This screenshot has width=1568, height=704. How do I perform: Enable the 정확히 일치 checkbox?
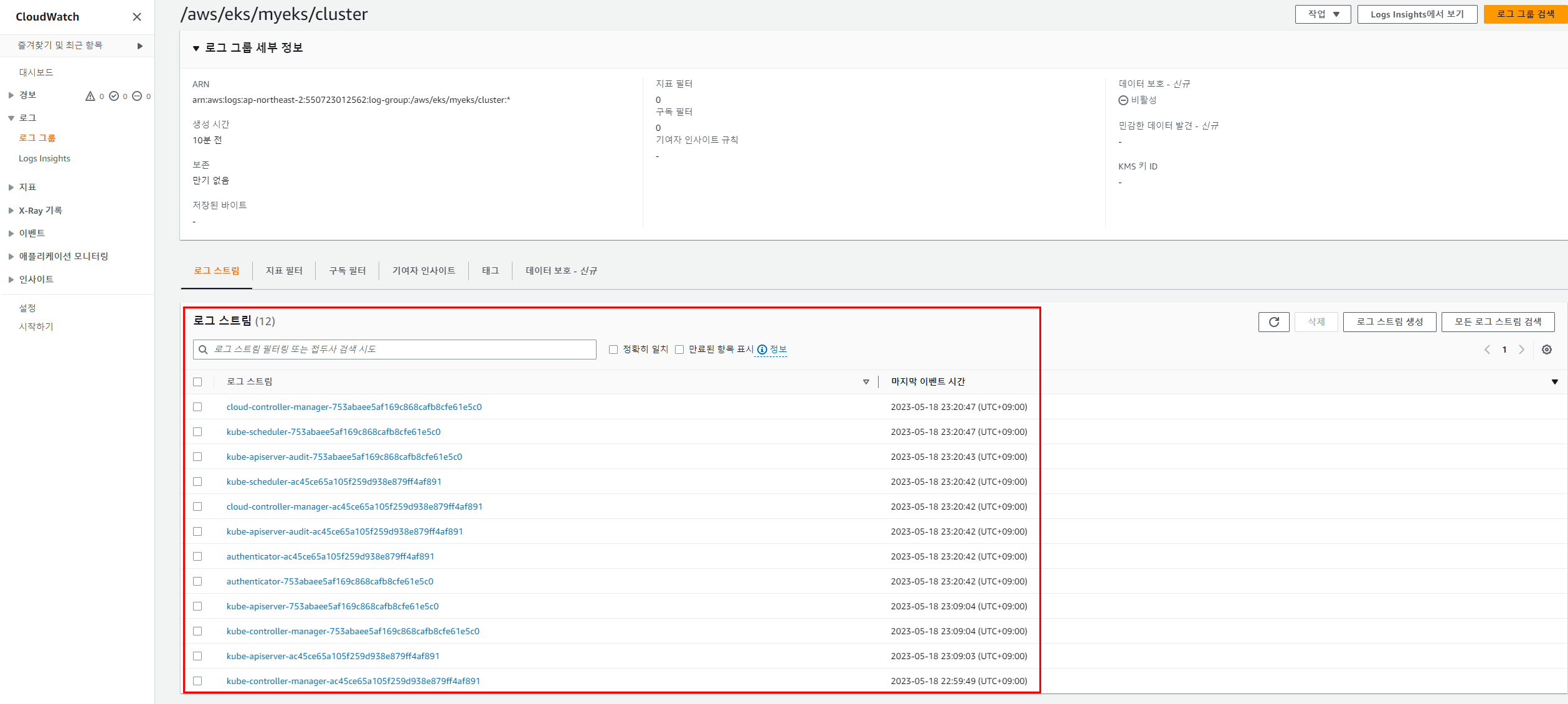click(613, 350)
